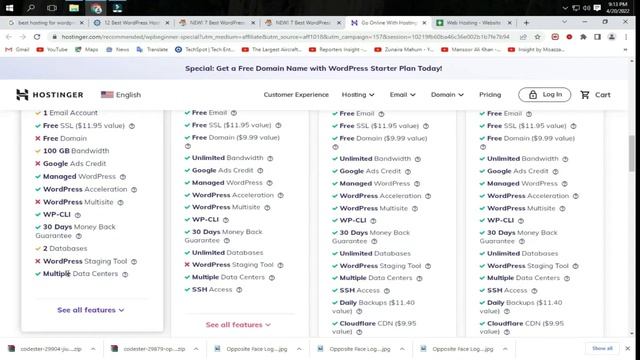Show info for WordPress Staging Tool in second plan
The width and height of the screenshot is (640, 360).
[280, 265]
